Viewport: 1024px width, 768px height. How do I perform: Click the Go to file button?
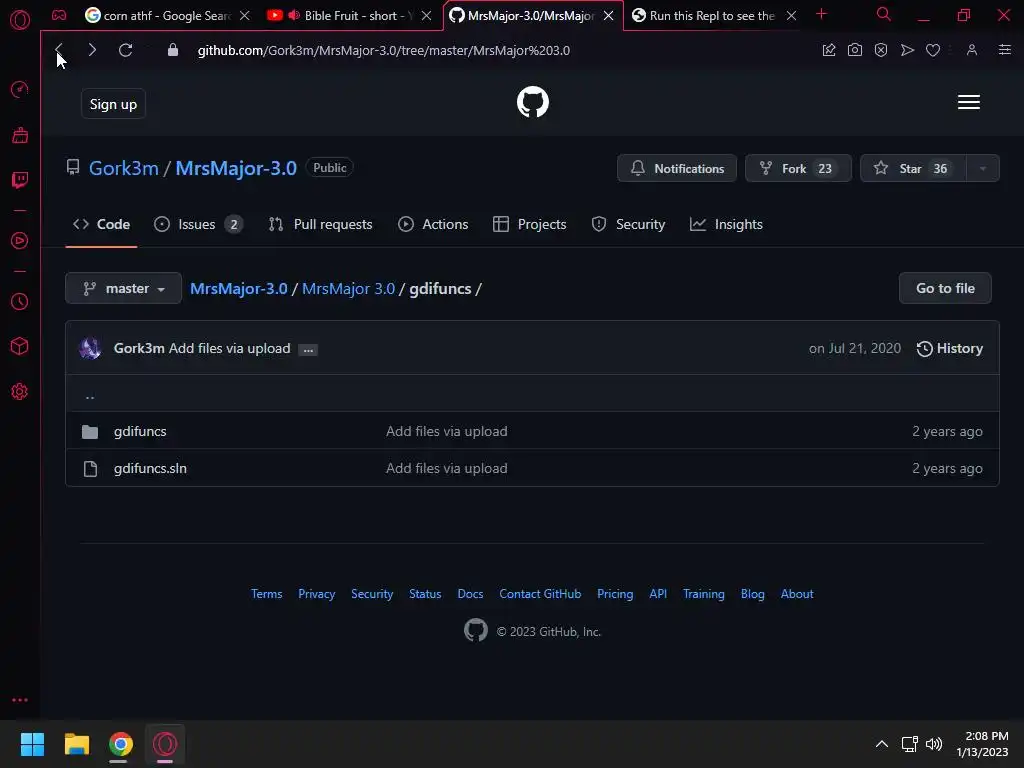coord(945,288)
